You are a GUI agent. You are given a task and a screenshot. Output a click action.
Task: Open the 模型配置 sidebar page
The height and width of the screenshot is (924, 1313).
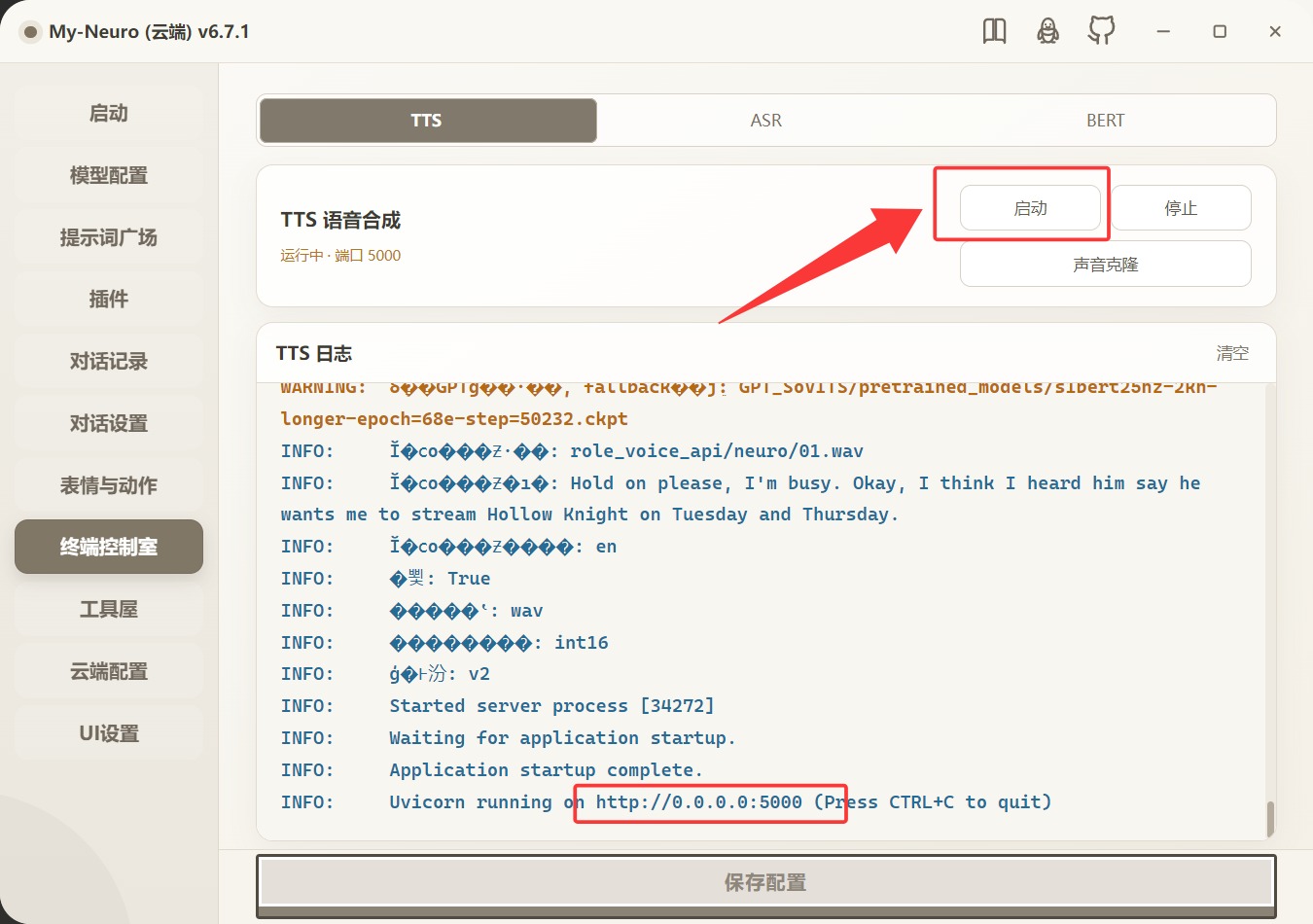point(109,176)
